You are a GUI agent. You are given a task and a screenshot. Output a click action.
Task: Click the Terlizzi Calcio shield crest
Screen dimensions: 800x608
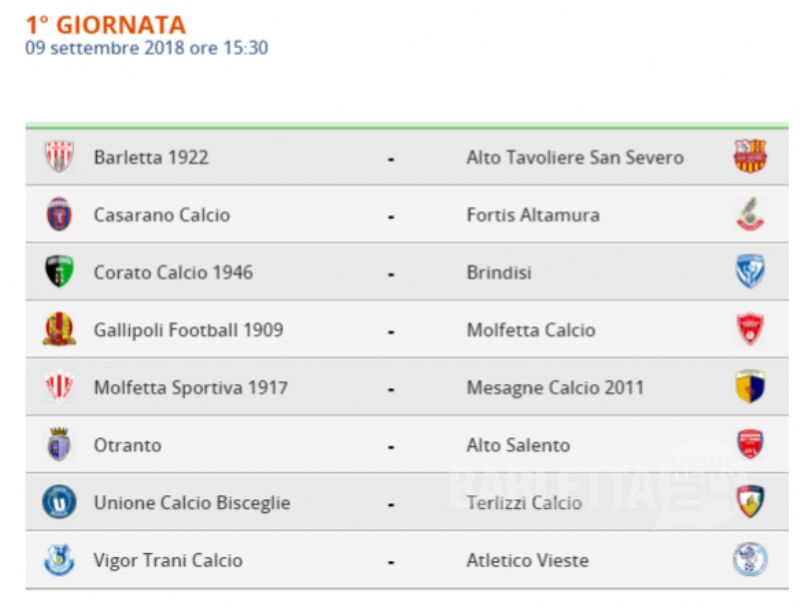point(750,502)
